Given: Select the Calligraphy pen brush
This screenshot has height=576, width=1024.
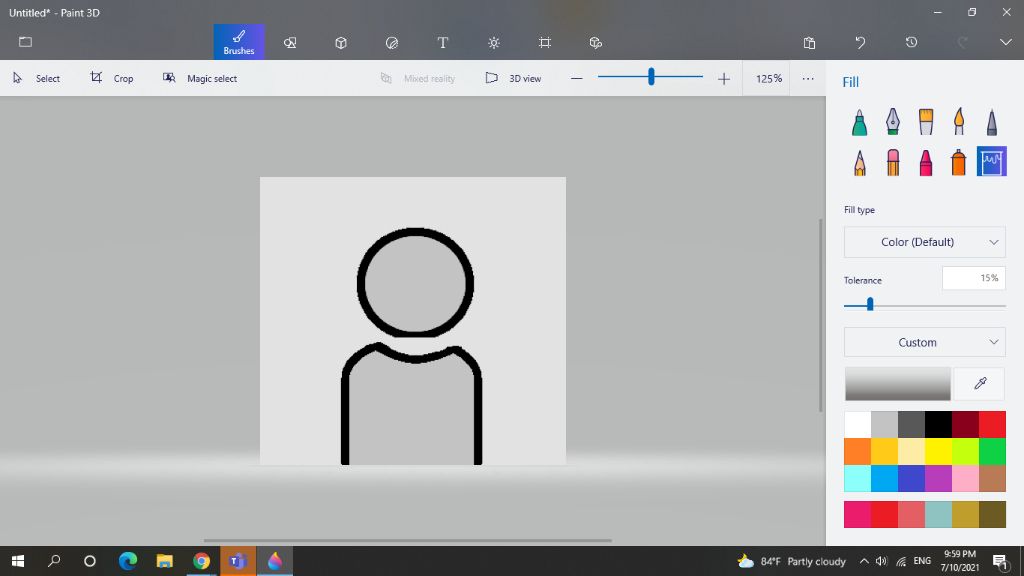Looking at the screenshot, I should [x=893, y=120].
